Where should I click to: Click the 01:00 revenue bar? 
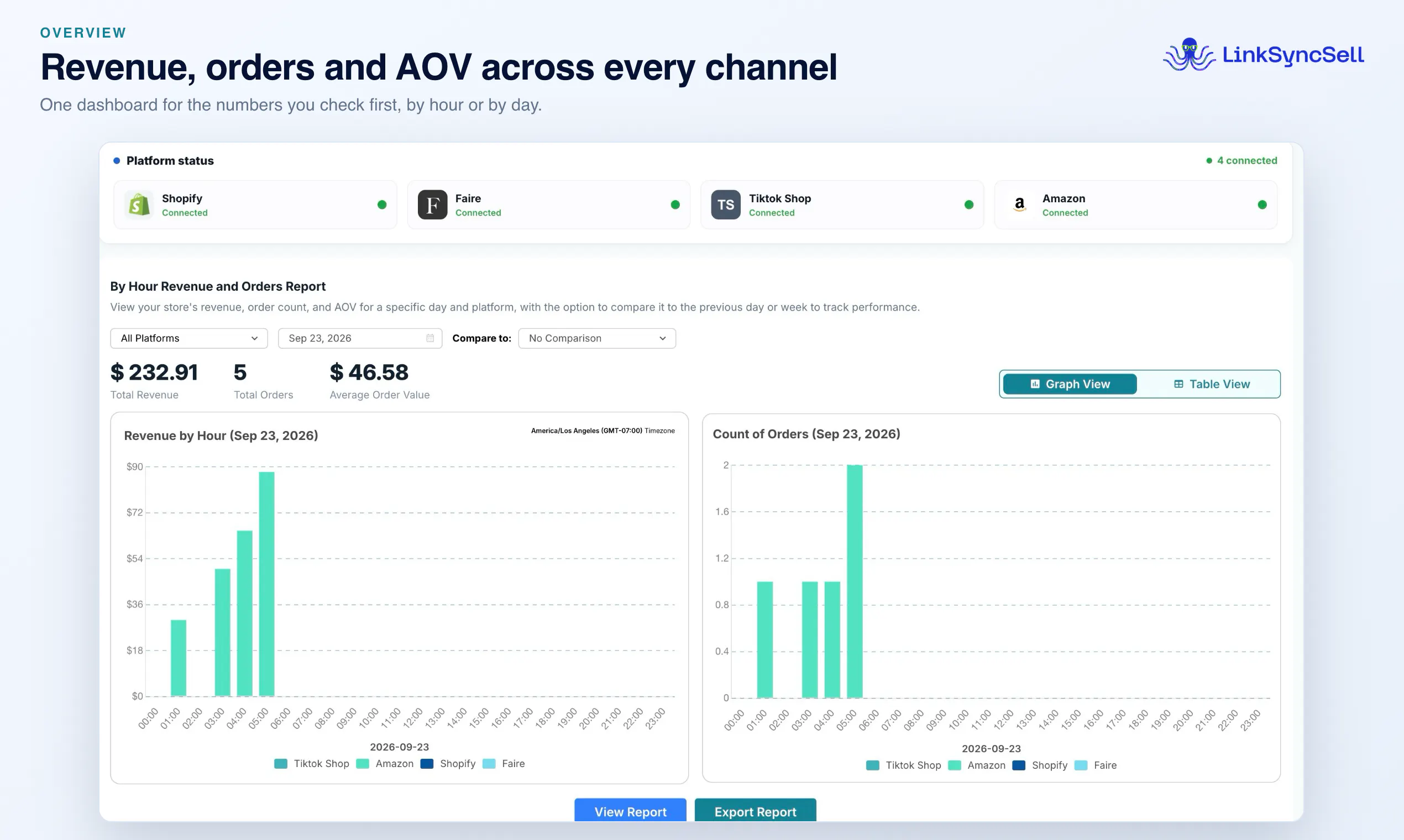(x=179, y=658)
